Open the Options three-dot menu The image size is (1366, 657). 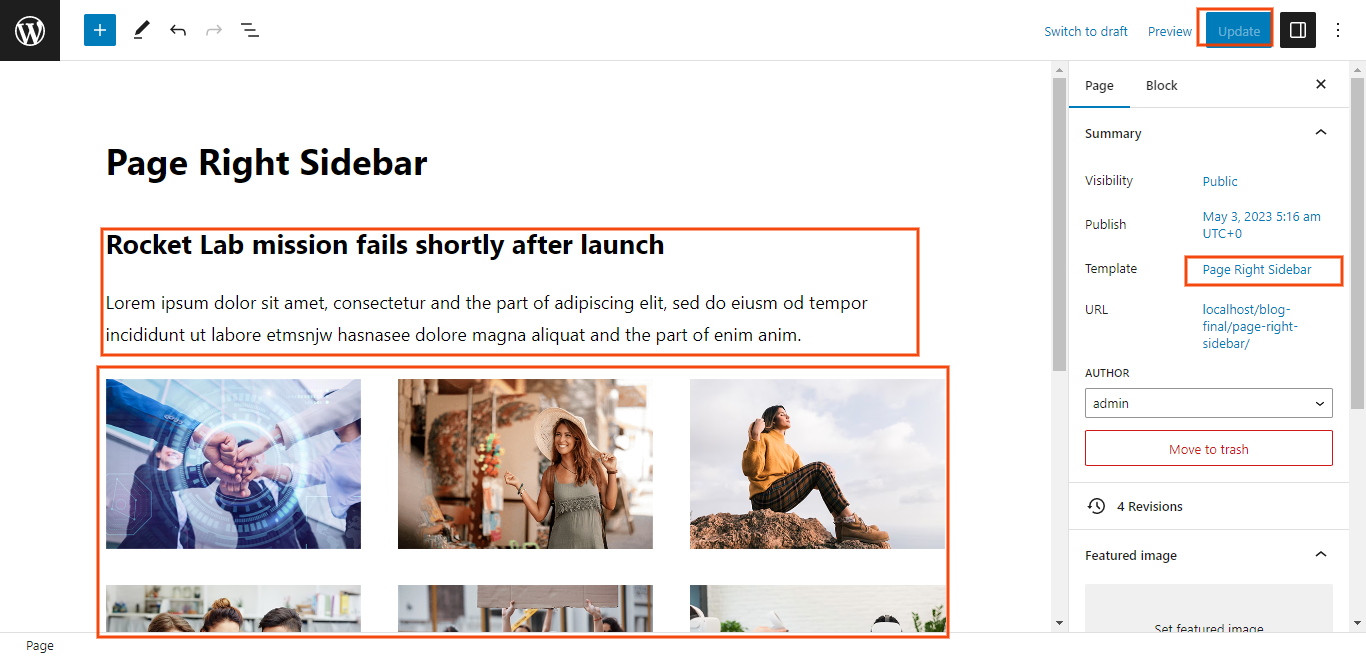click(x=1339, y=30)
